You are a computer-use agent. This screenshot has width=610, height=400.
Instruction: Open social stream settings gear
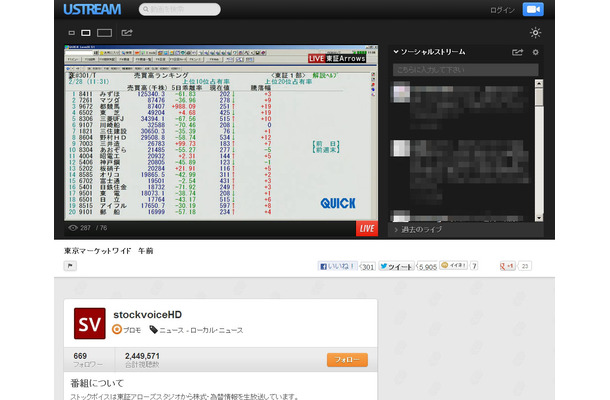click(536, 52)
